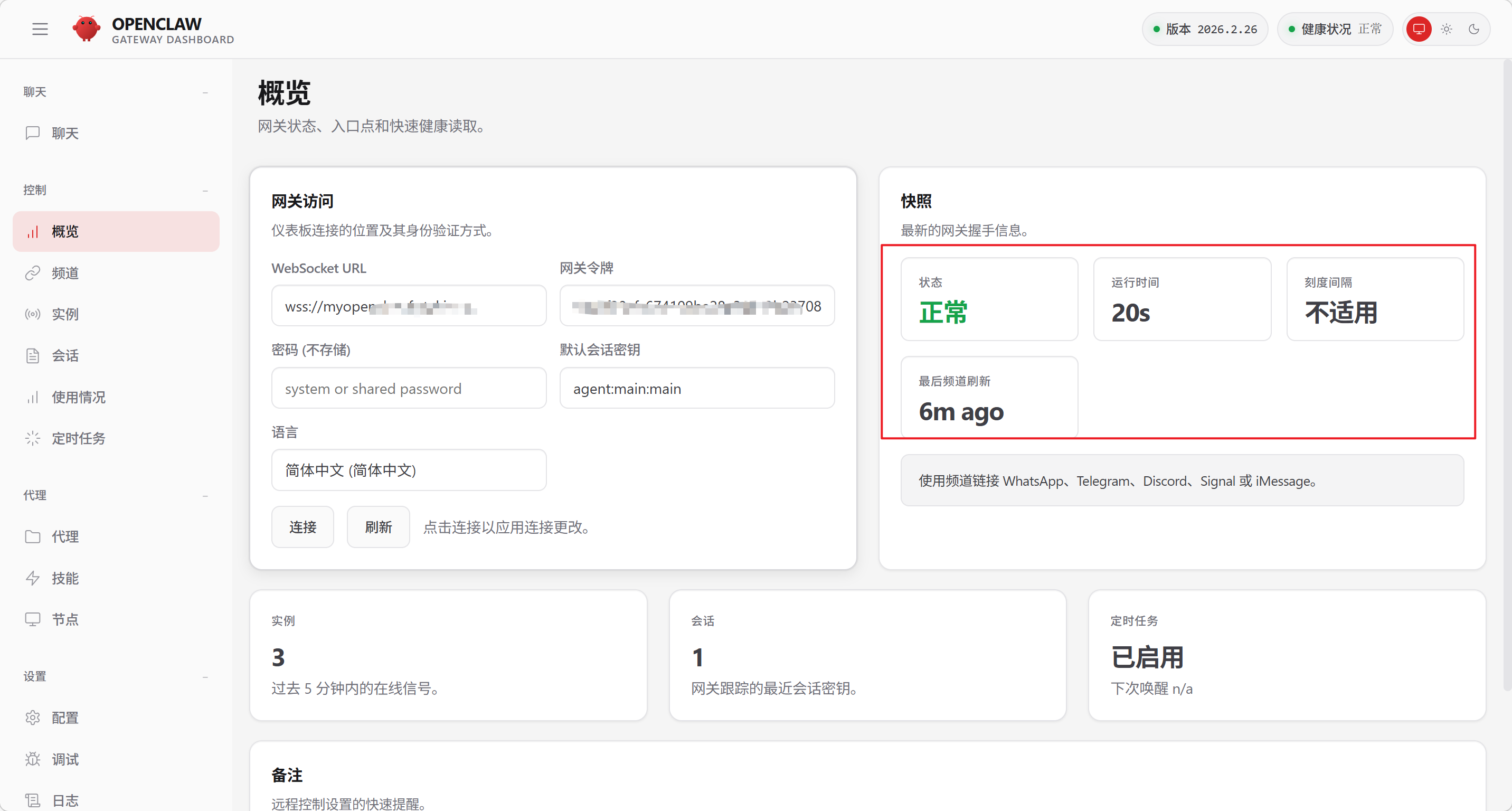Open 调试 via its bug icon
The image size is (1512, 811).
(33, 759)
